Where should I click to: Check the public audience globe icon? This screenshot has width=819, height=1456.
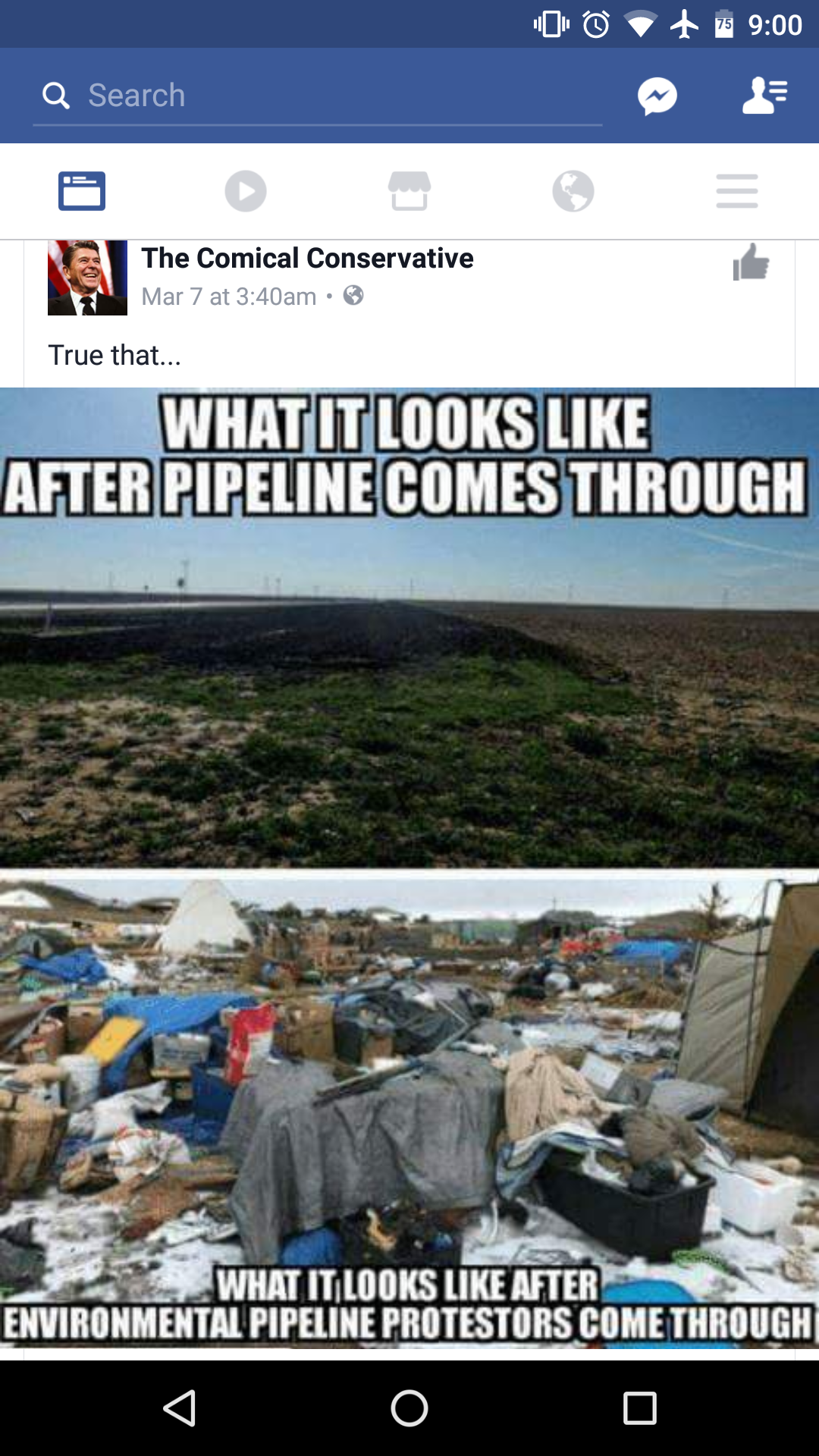pyautogui.click(x=353, y=295)
